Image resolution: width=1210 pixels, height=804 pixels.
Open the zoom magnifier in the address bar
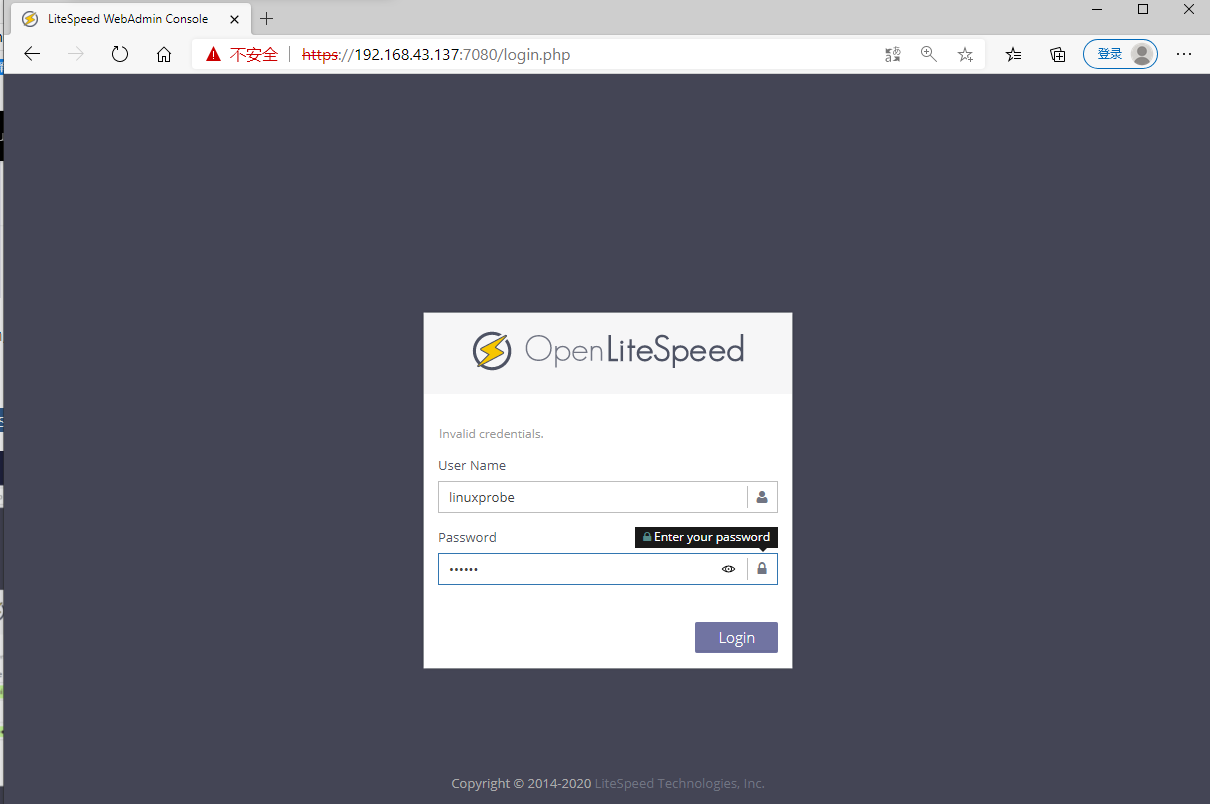click(x=929, y=54)
